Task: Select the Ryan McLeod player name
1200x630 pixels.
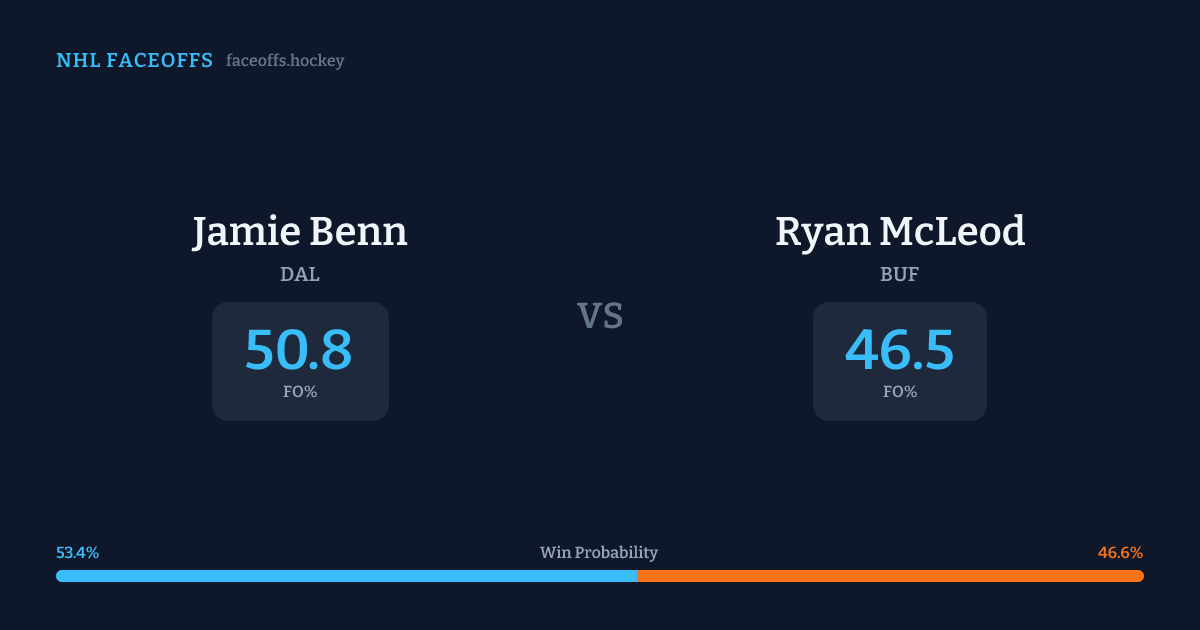Action: coord(900,232)
